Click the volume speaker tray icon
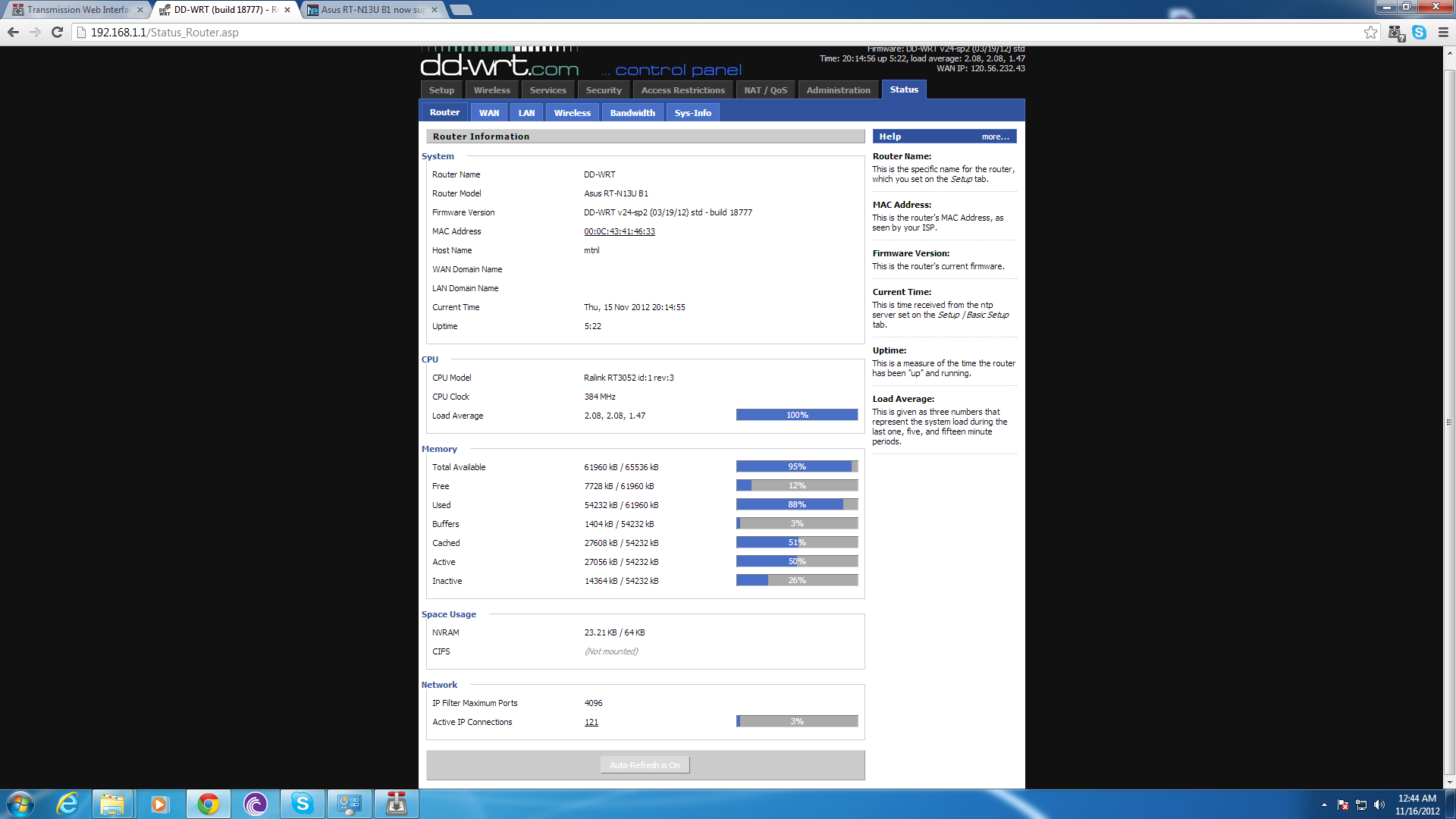 tap(1379, 805)
